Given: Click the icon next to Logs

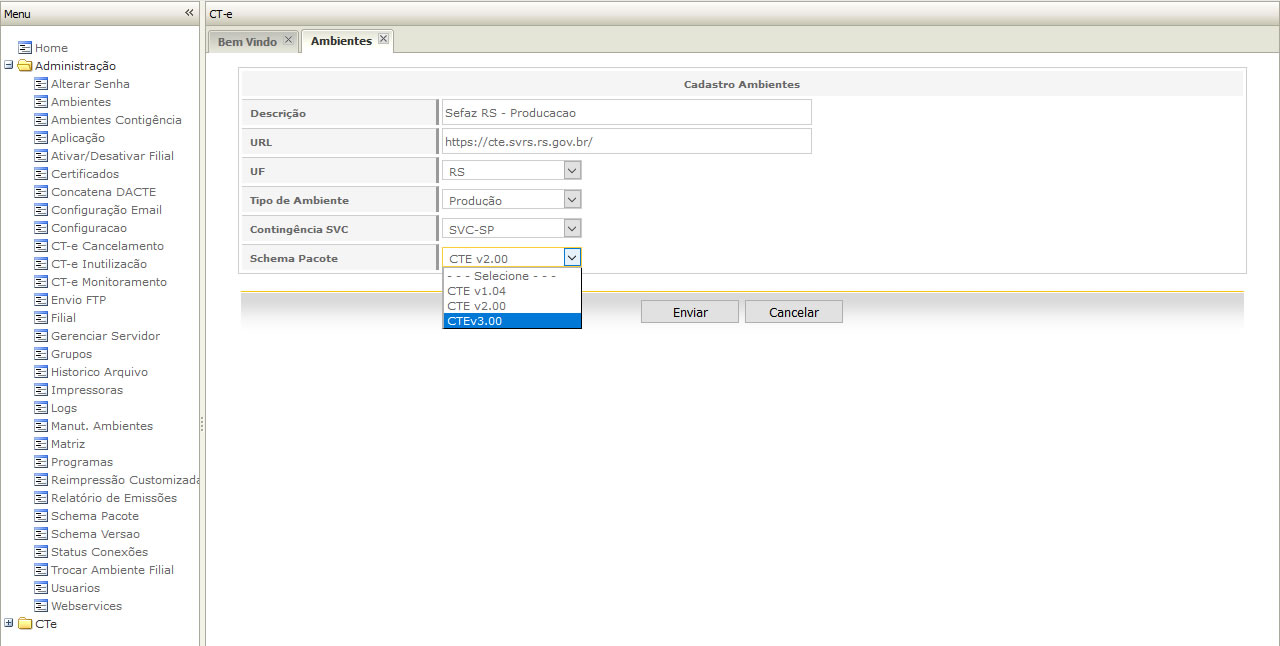Looking at the screenshot, I should click(x=41, y=408).
